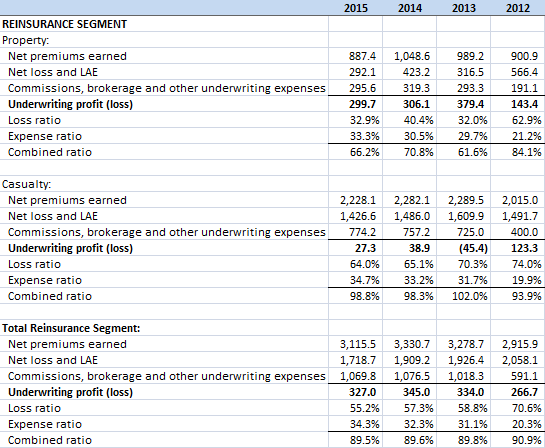This screenshot has width=545, height=448.
Task: Select the 2013 column header cell
Action: click(463, 8)
